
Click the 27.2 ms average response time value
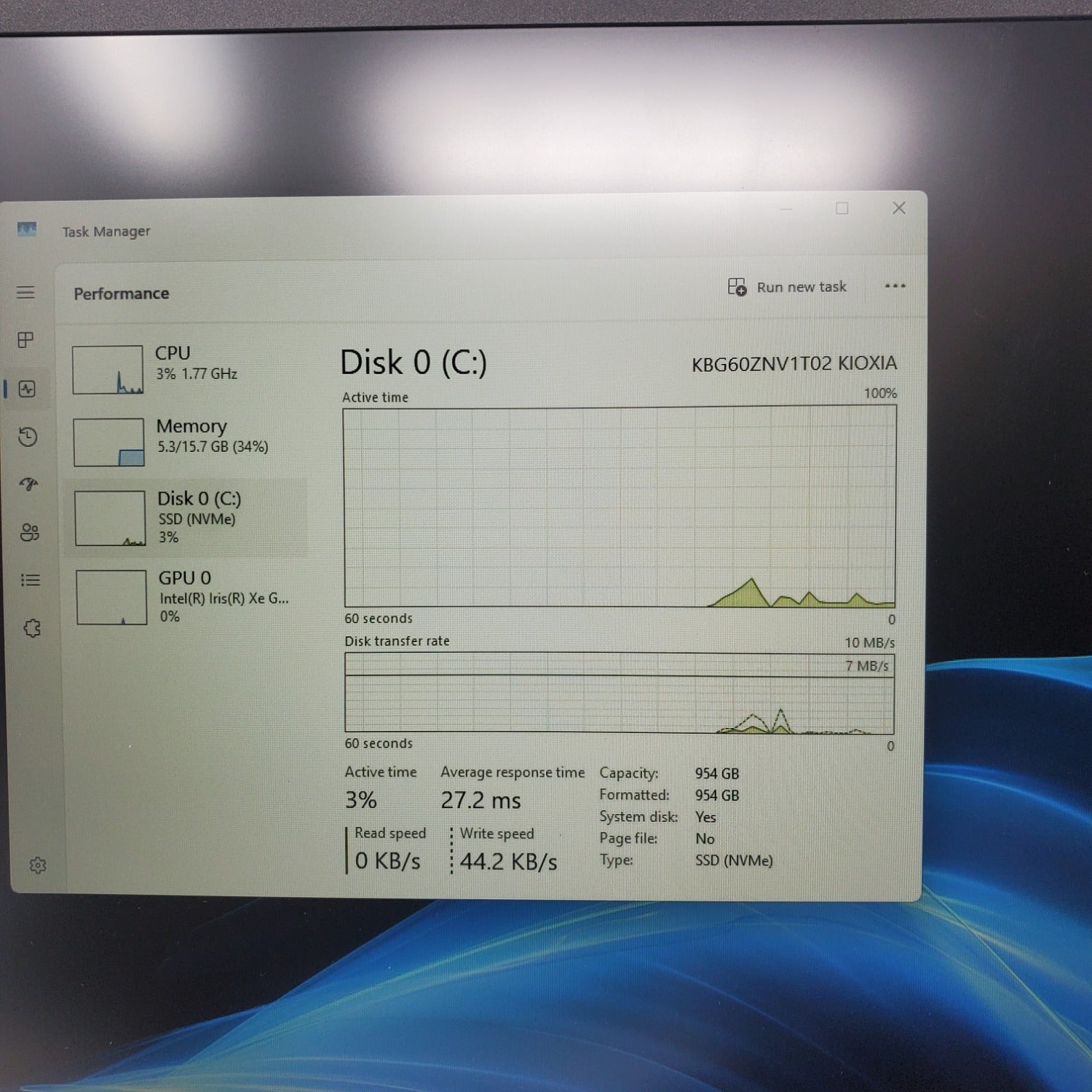click(480, 801)
